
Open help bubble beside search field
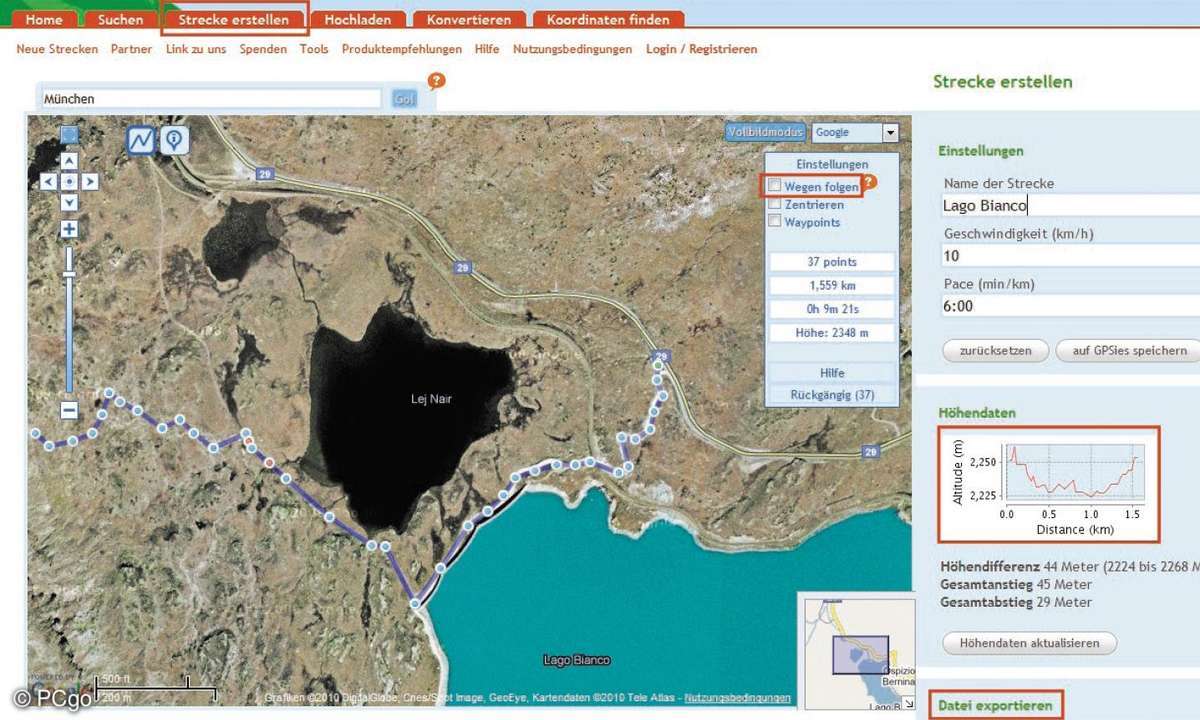(x=436, y=82)
